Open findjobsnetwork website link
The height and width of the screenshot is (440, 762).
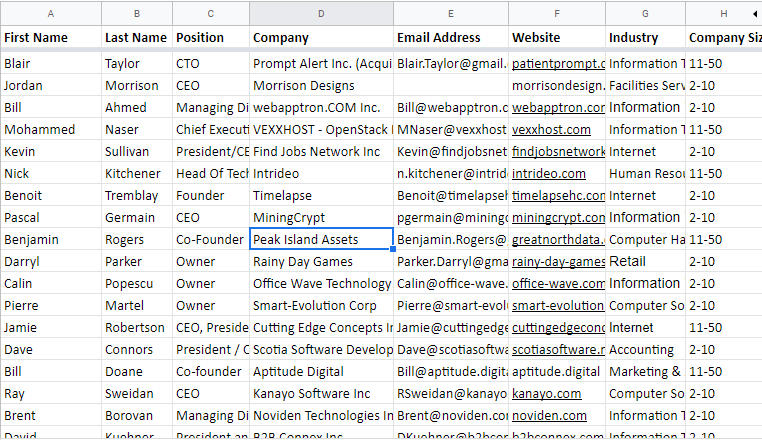coord(558,152)
